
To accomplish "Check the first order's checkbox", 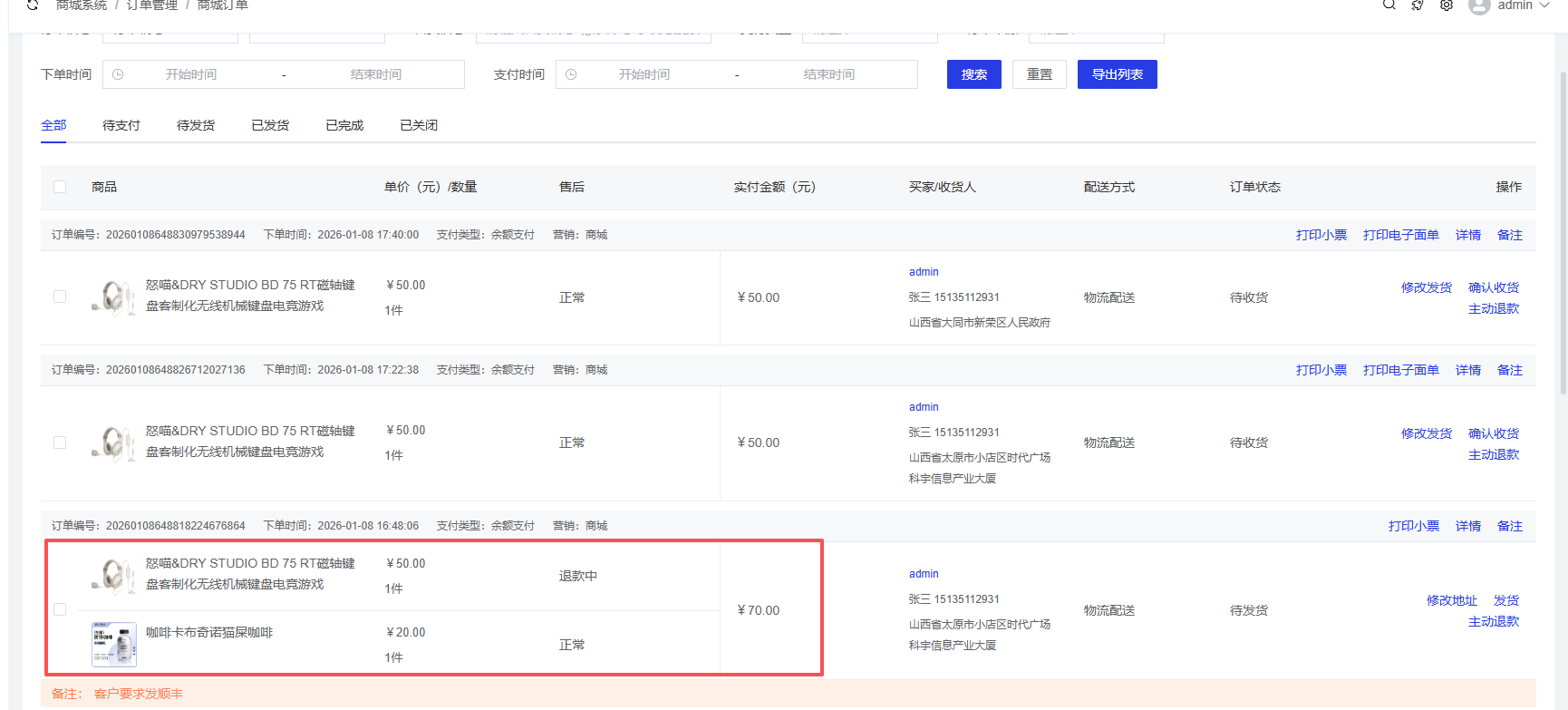I will point(60,297).
